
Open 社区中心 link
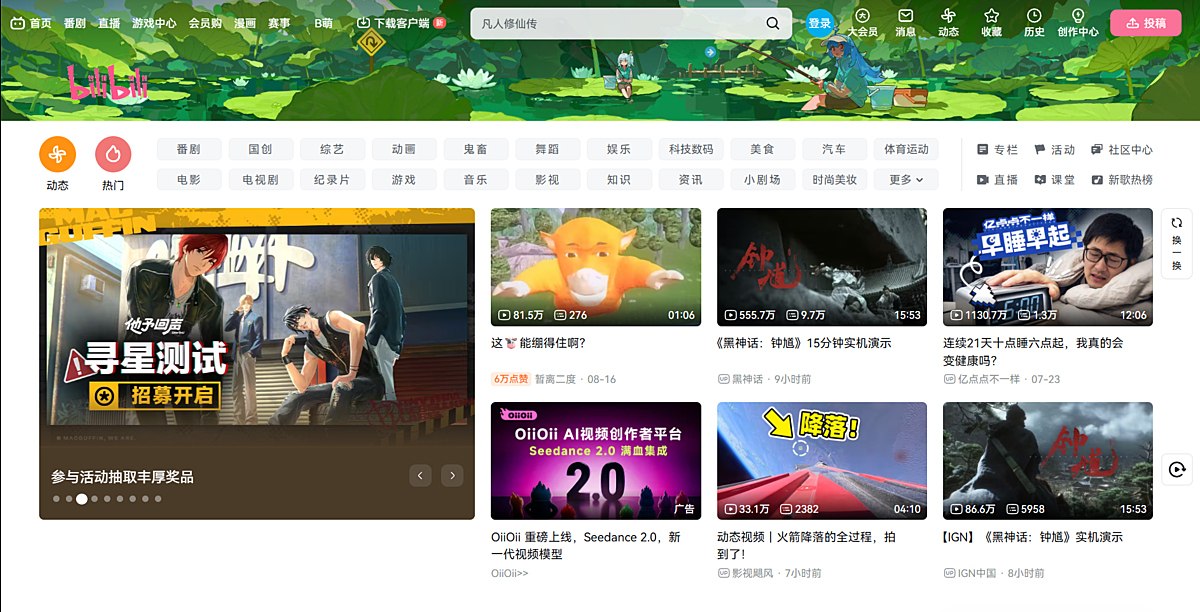pyautogui.click(x=1121, y=149)
